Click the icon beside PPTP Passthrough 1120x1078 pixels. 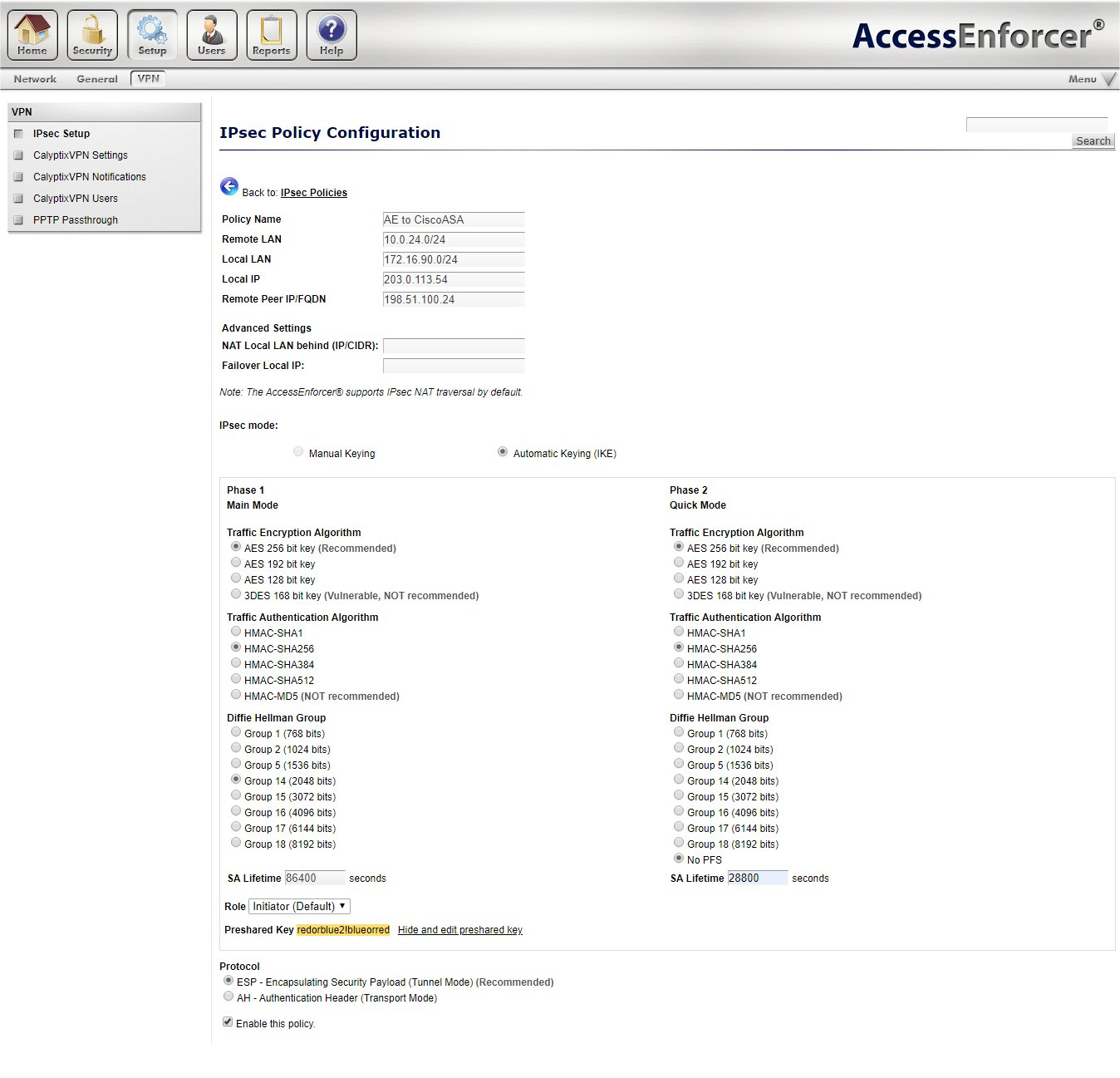pos(19,219)
